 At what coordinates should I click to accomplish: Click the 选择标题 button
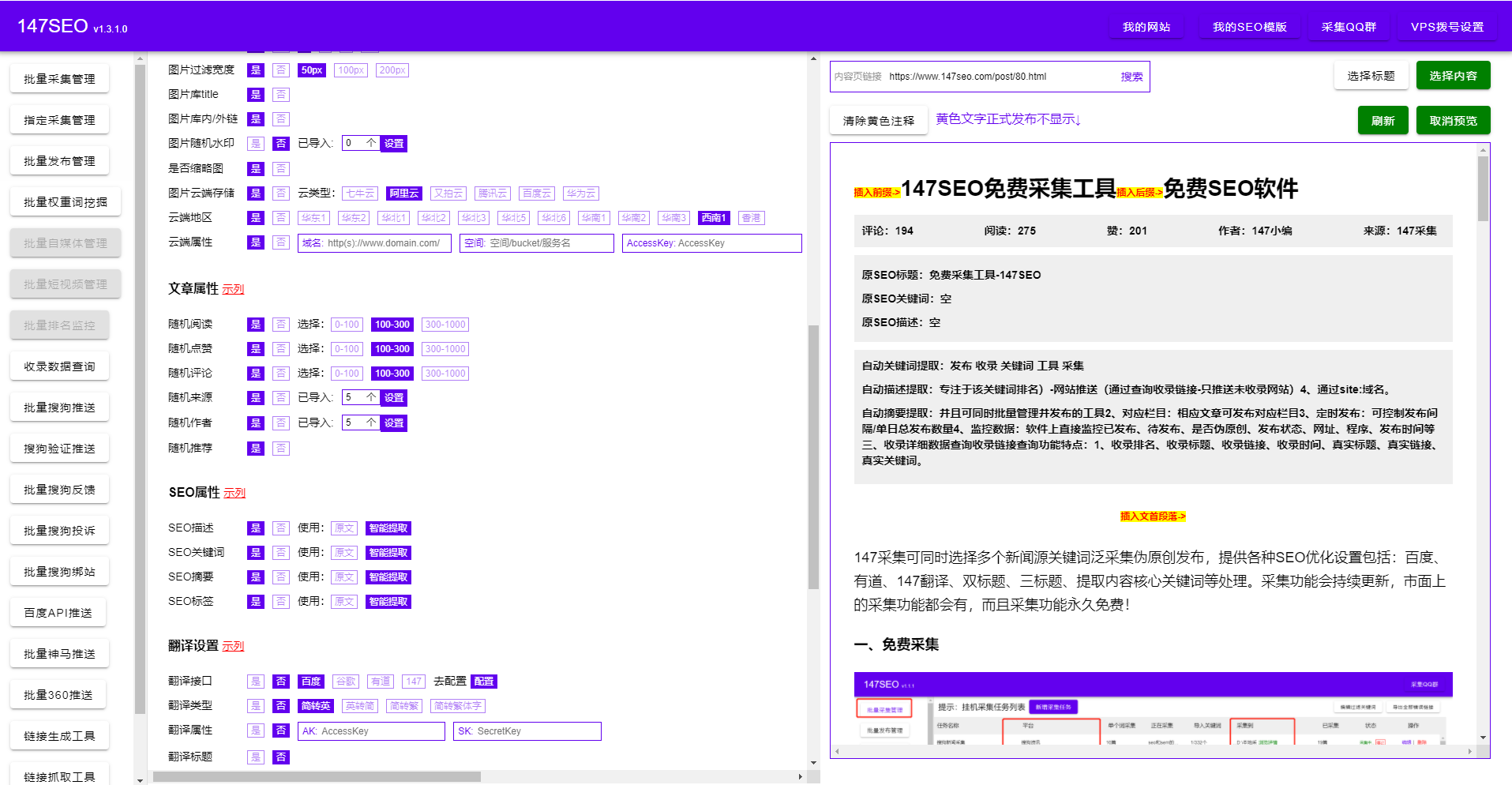tap(1371, 76)
